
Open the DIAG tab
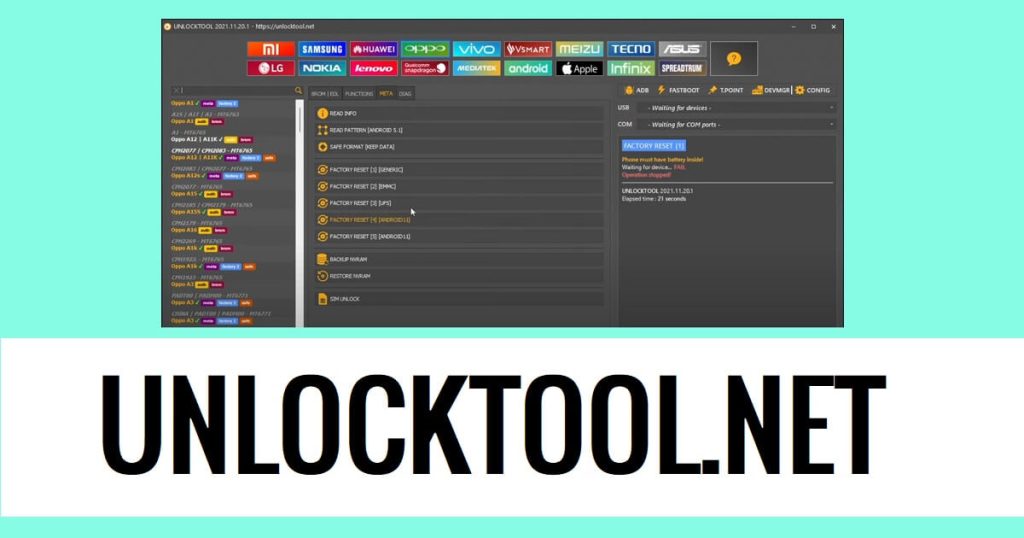[x=405, y=94]
